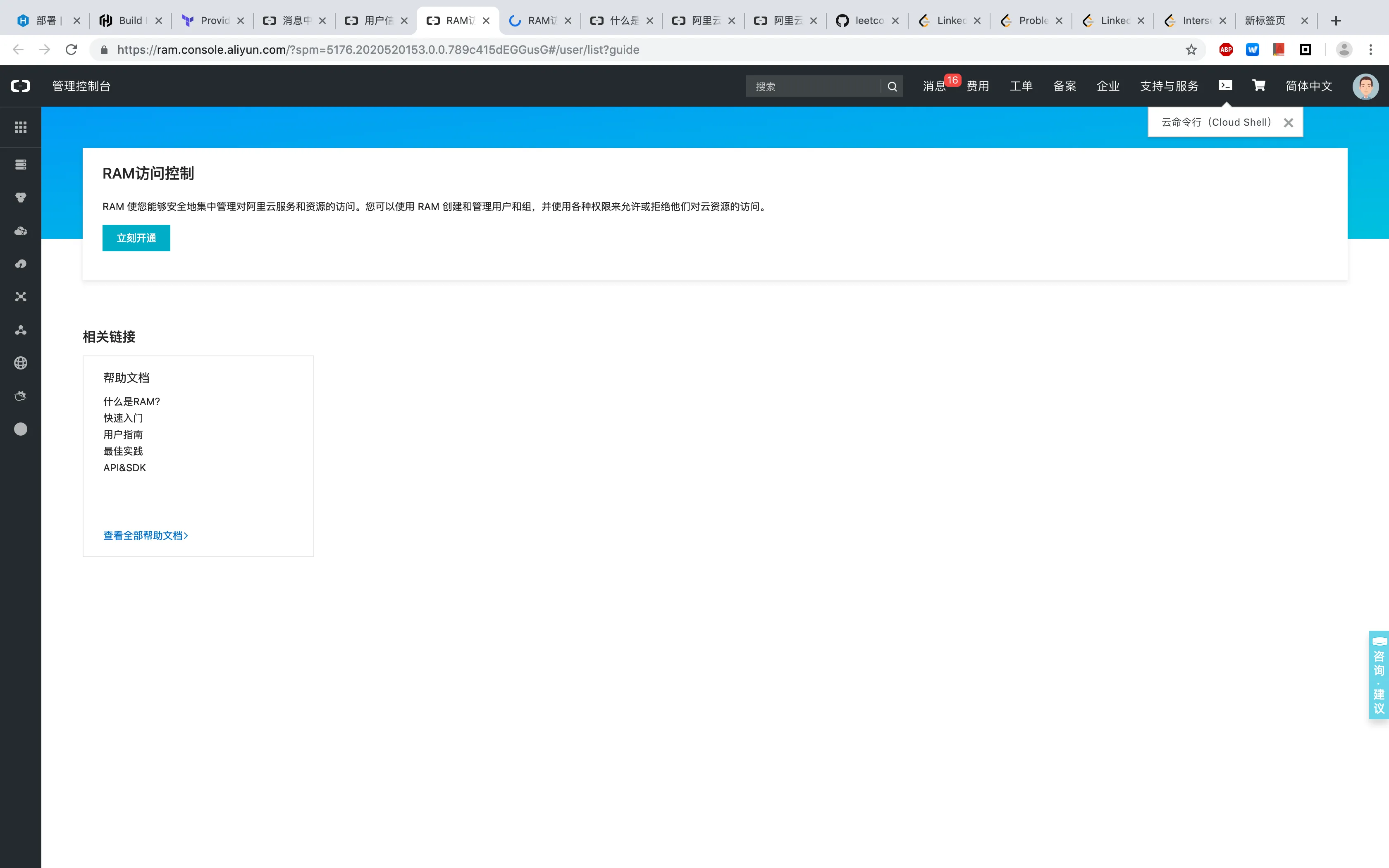Viewport: 1389px width, 868px height.
Task: Click the user avatar in console header
Action: point(1365,86)
